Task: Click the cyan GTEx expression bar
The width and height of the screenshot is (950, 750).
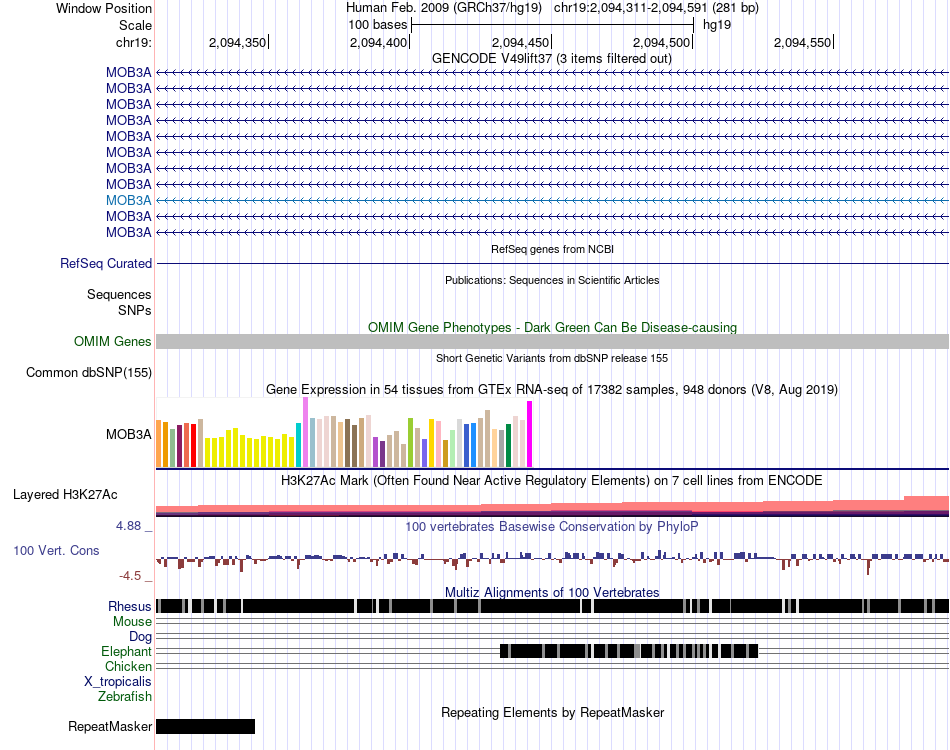Action: 298,445
